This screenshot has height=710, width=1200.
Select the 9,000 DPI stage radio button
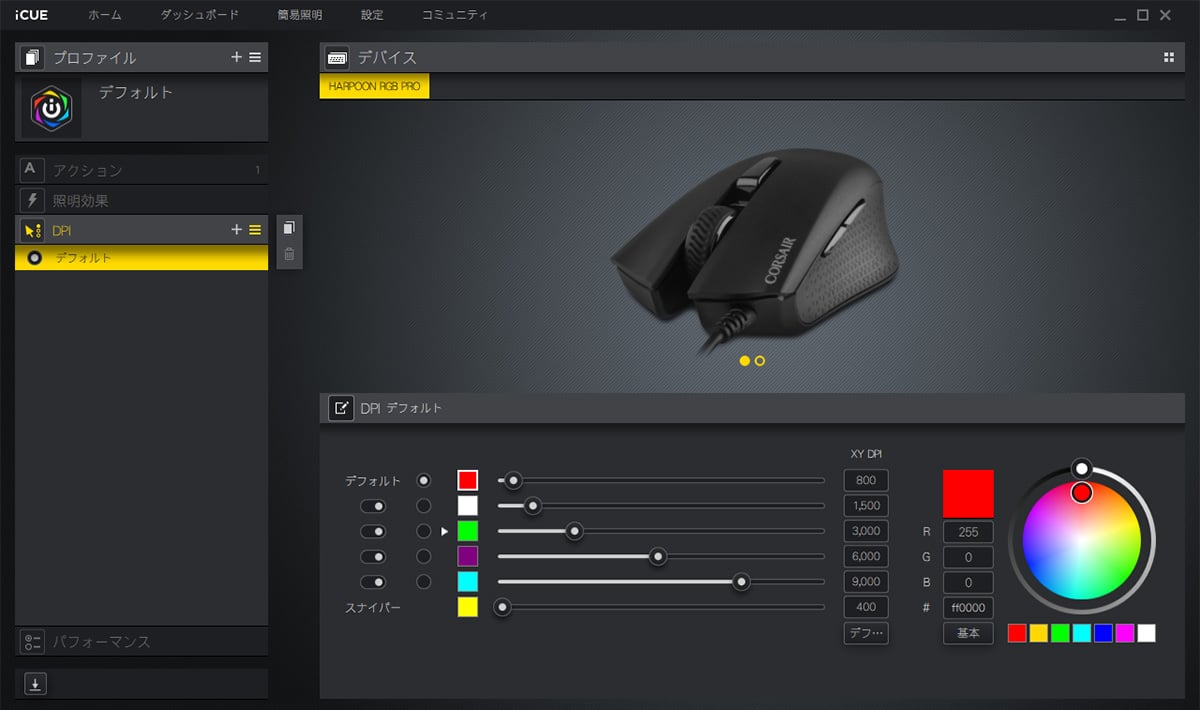point(424,581)
